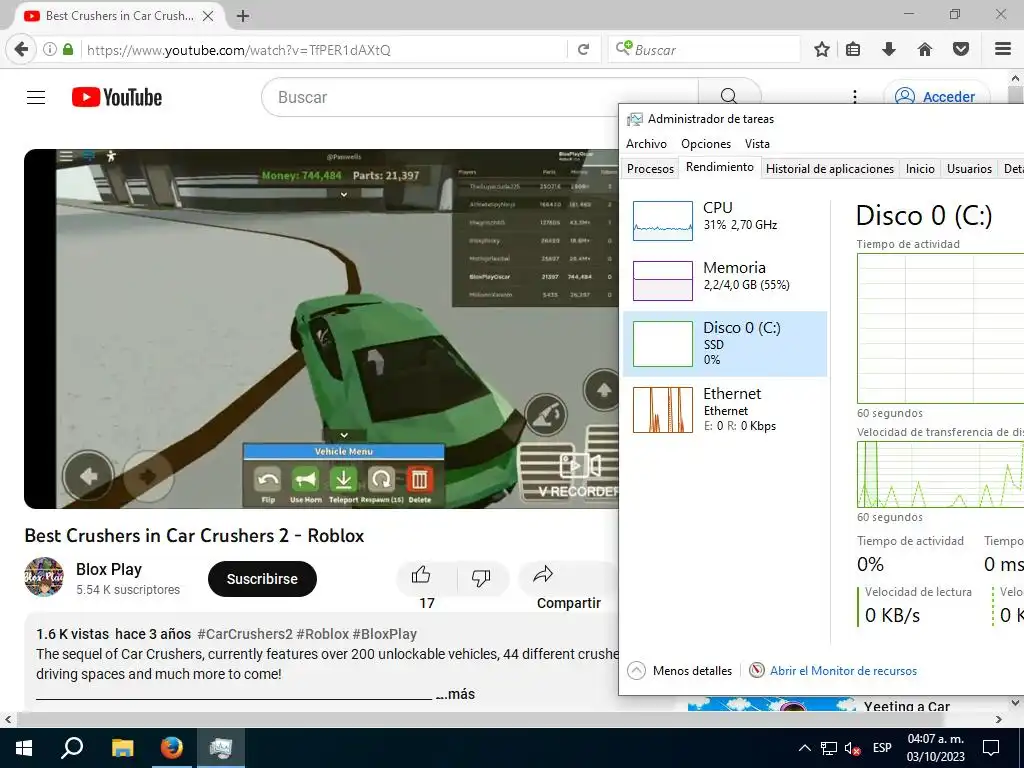
Task: Bookmark this page with star icon
Action: coord(822,50)
